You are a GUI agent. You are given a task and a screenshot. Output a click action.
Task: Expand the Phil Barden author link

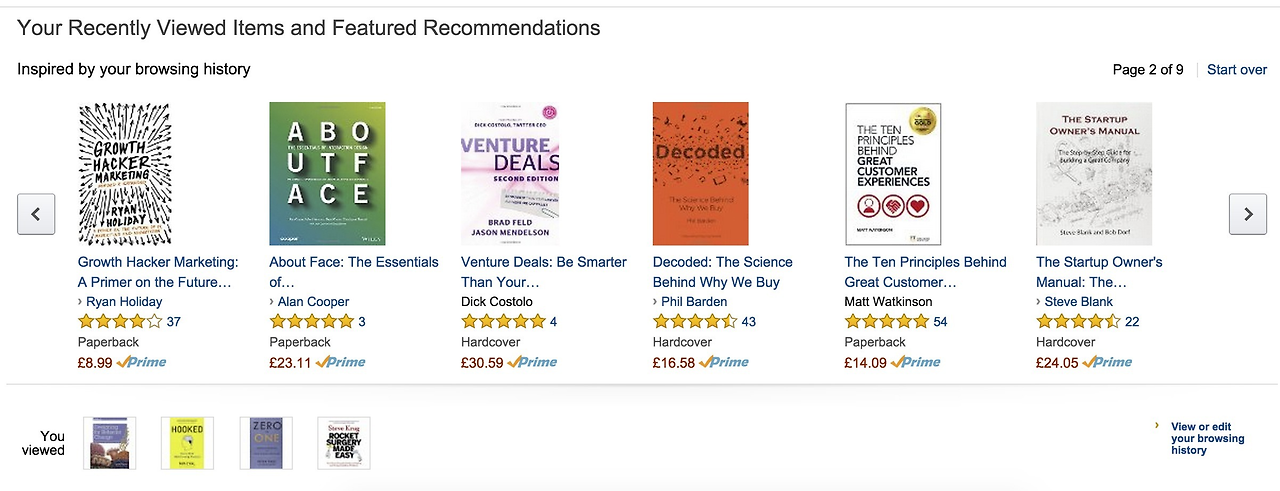pos(694,302)
